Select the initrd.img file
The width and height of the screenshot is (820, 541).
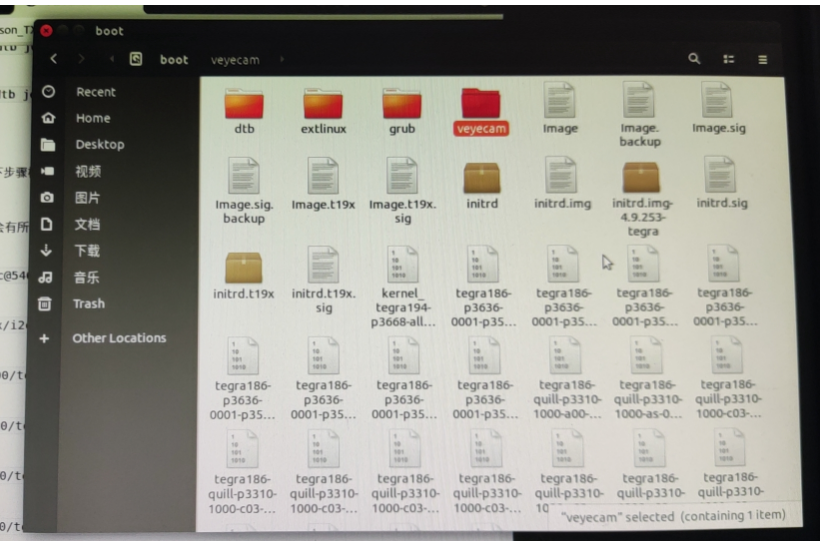562,183
